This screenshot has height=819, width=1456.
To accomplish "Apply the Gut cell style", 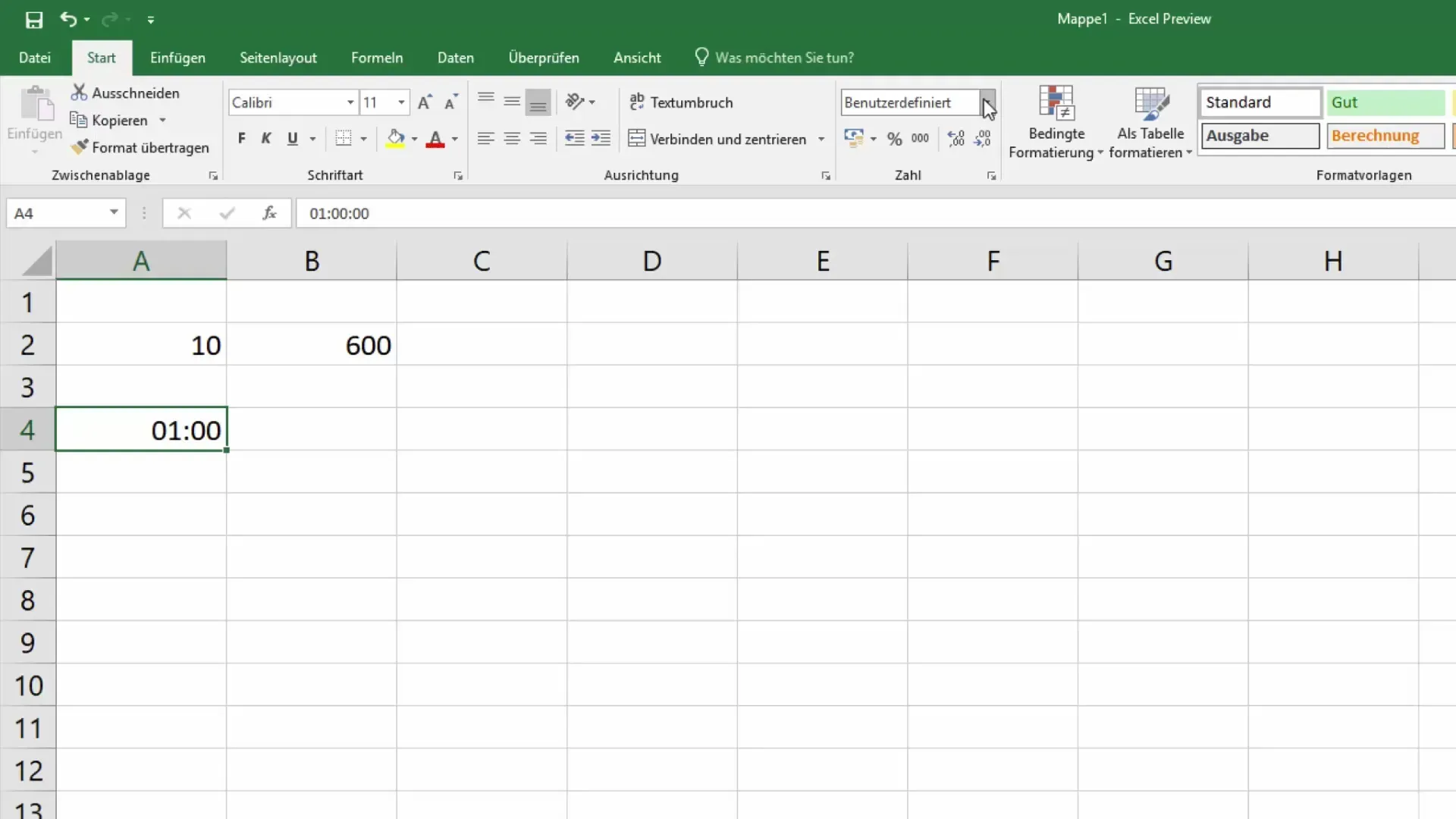I will pyautogui.click(x=1385, y=102).
